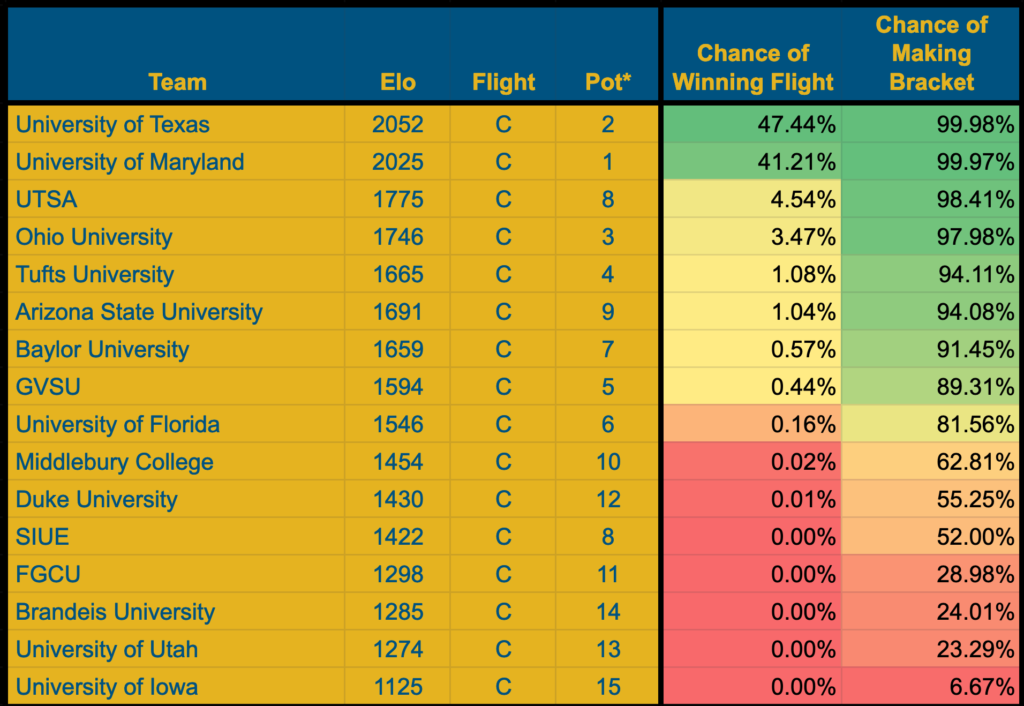Click the Flight column header

503,82
